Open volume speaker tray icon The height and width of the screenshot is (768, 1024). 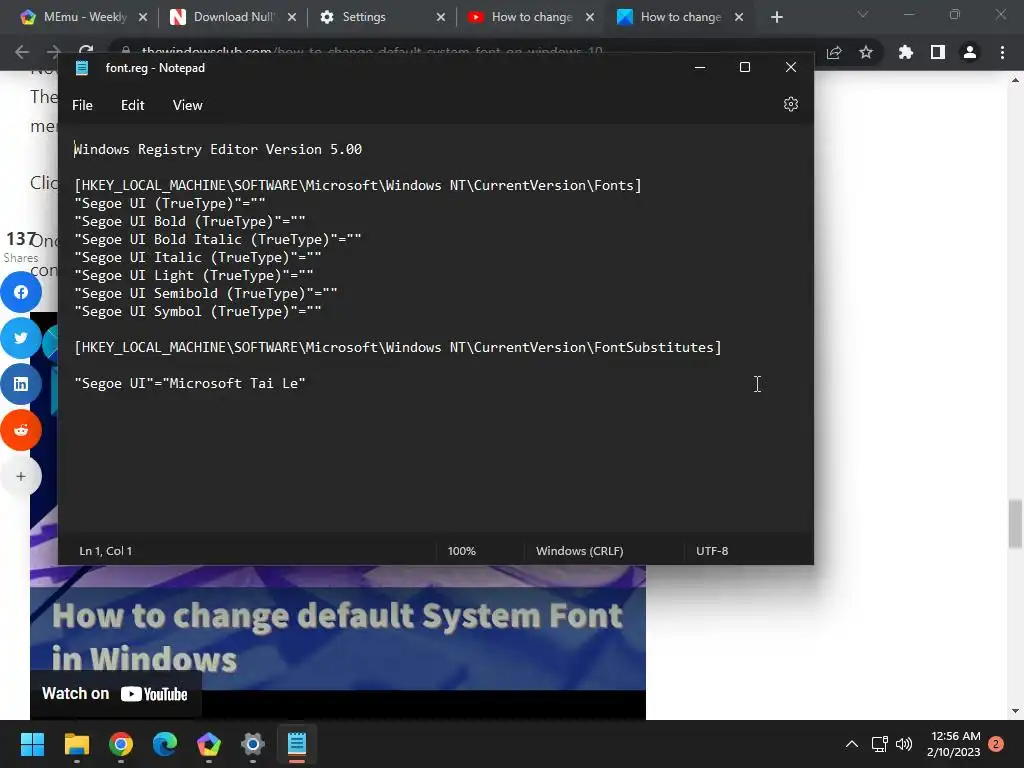[904, 744]
